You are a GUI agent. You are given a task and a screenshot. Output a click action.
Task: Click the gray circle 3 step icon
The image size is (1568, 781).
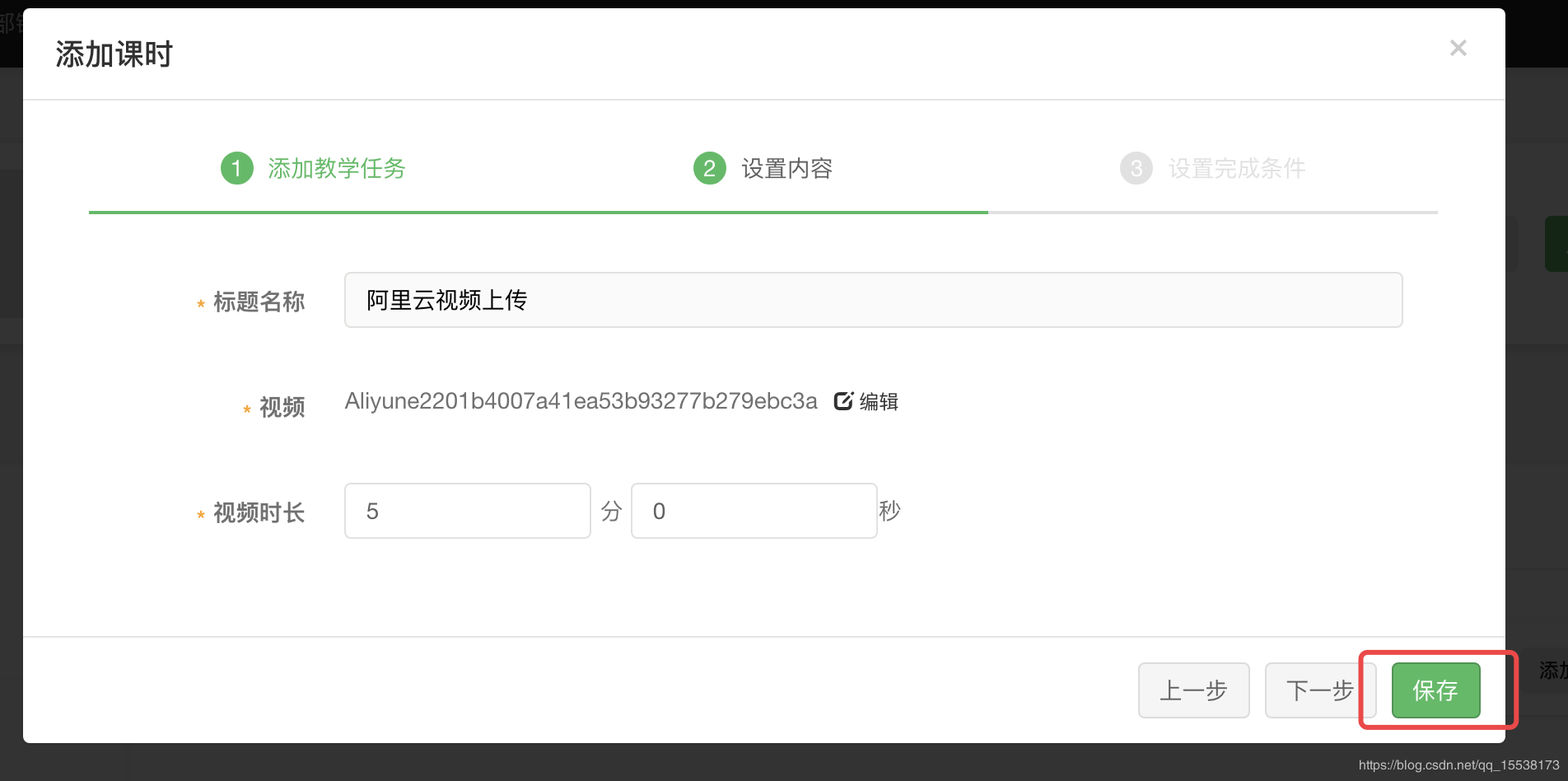point(1136,168)
